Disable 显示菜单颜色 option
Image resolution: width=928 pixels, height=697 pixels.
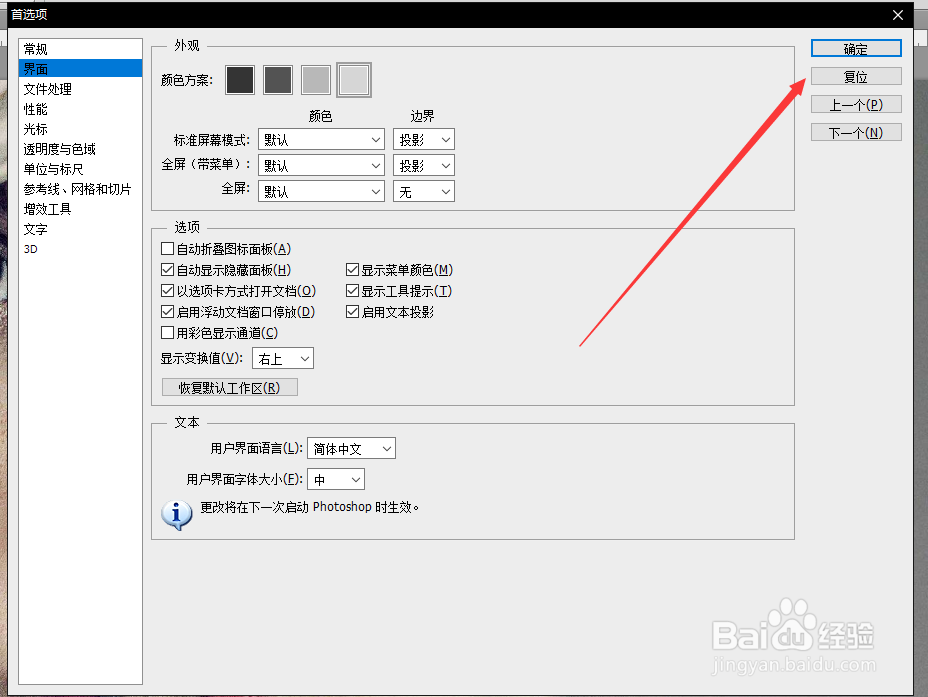click(x=353, y=269)
